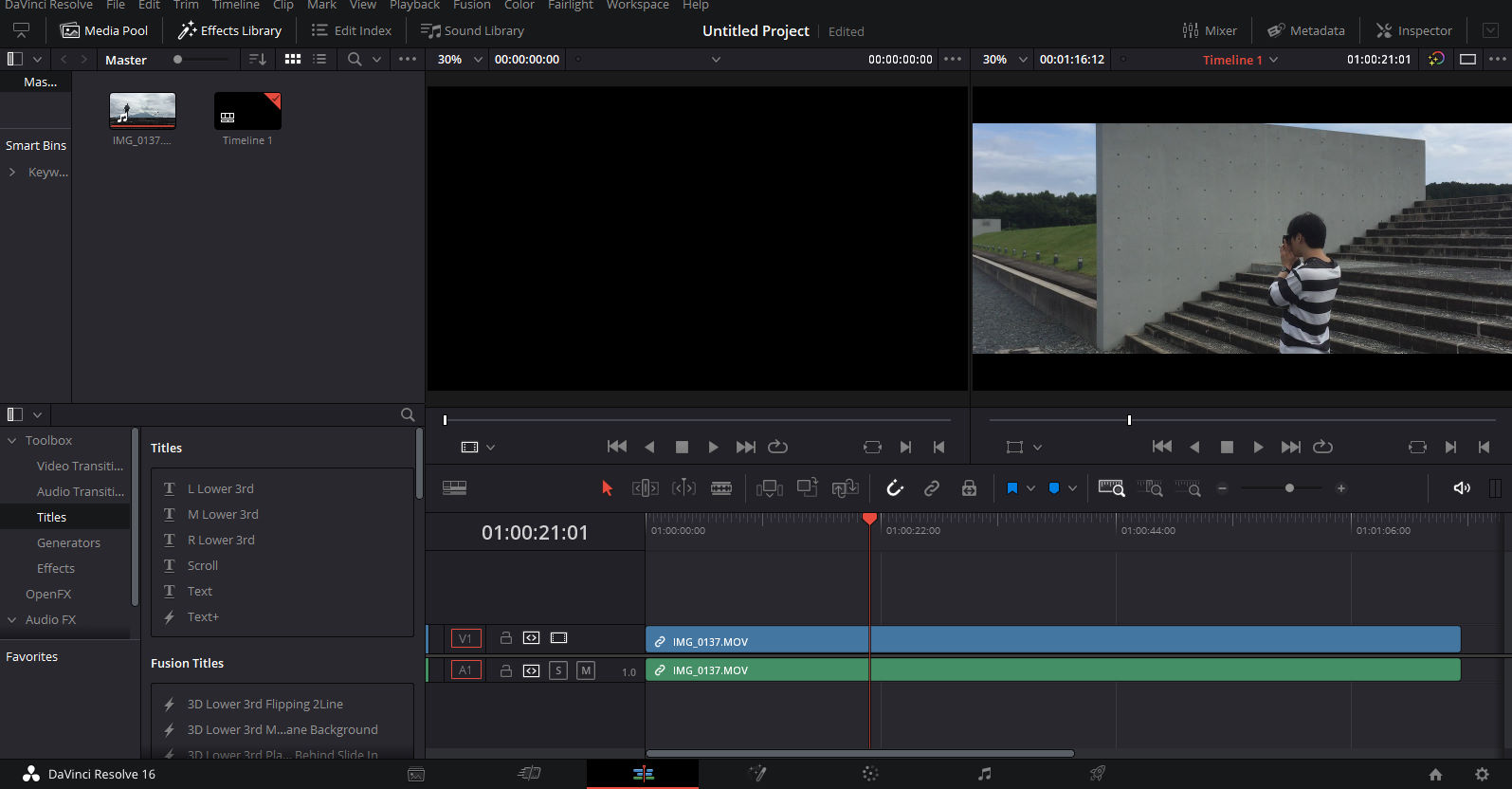Add a blue flag to clip
Screen dimensions: 1512x789
(1012, 488)
